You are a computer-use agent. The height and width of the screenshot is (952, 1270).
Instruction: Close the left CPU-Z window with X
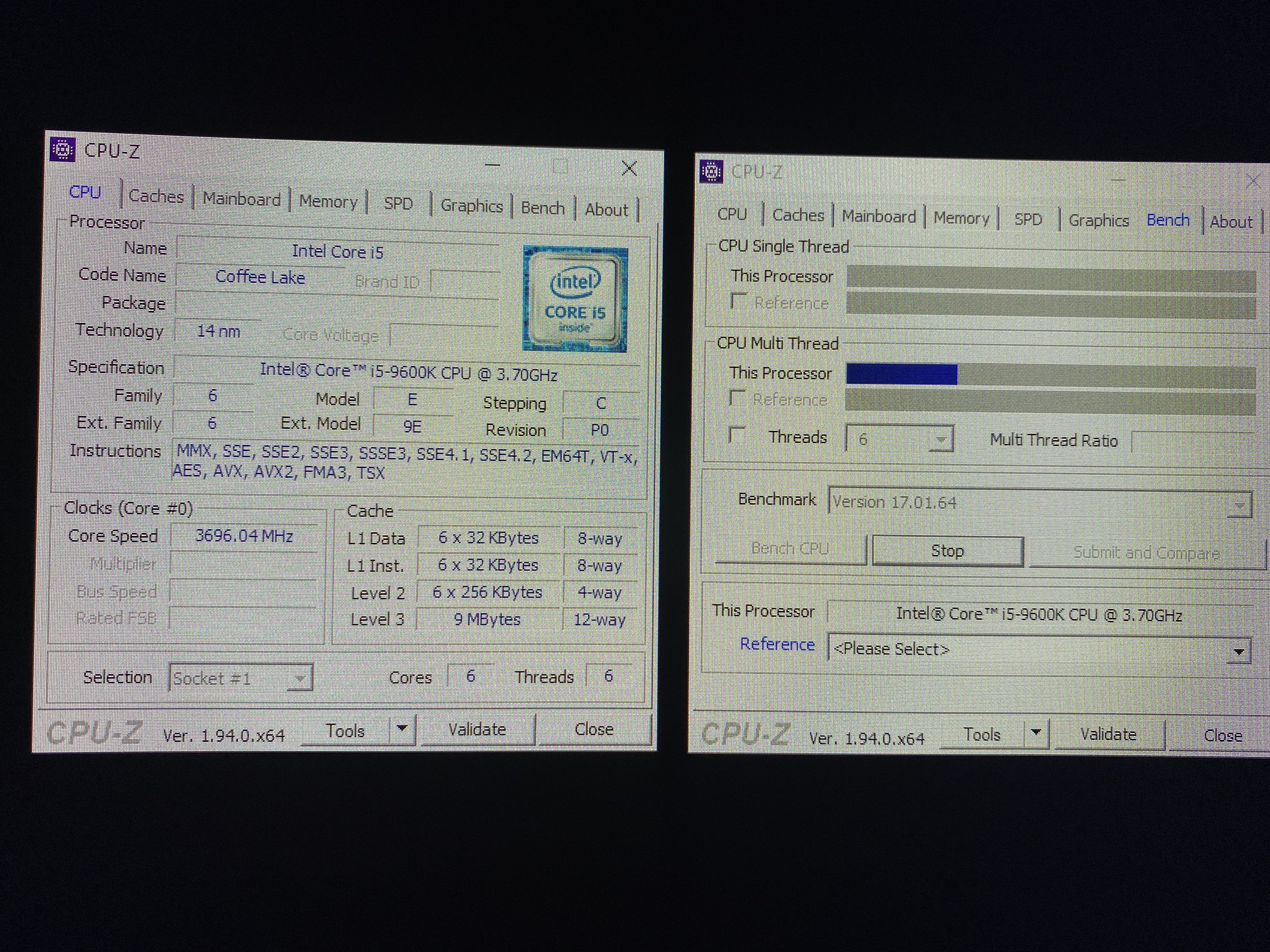point(629,169)
